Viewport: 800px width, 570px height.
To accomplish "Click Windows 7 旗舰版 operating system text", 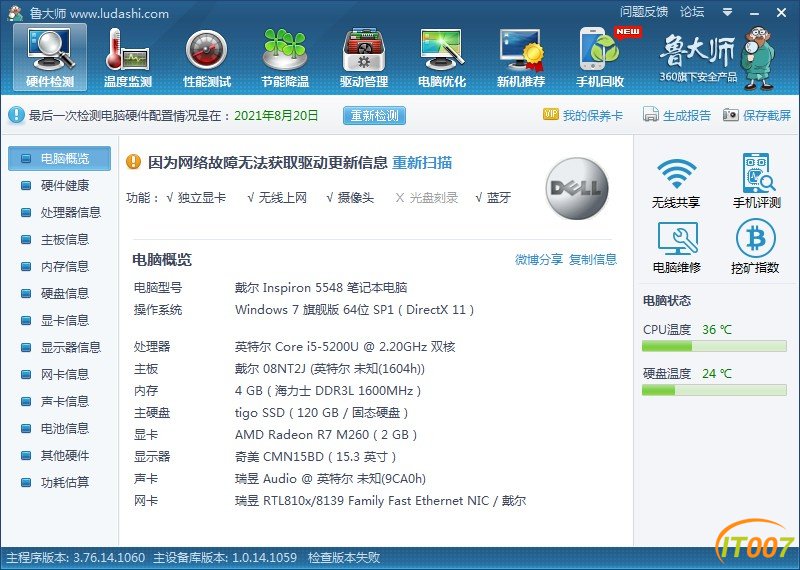I will click(x=355, y=310).
